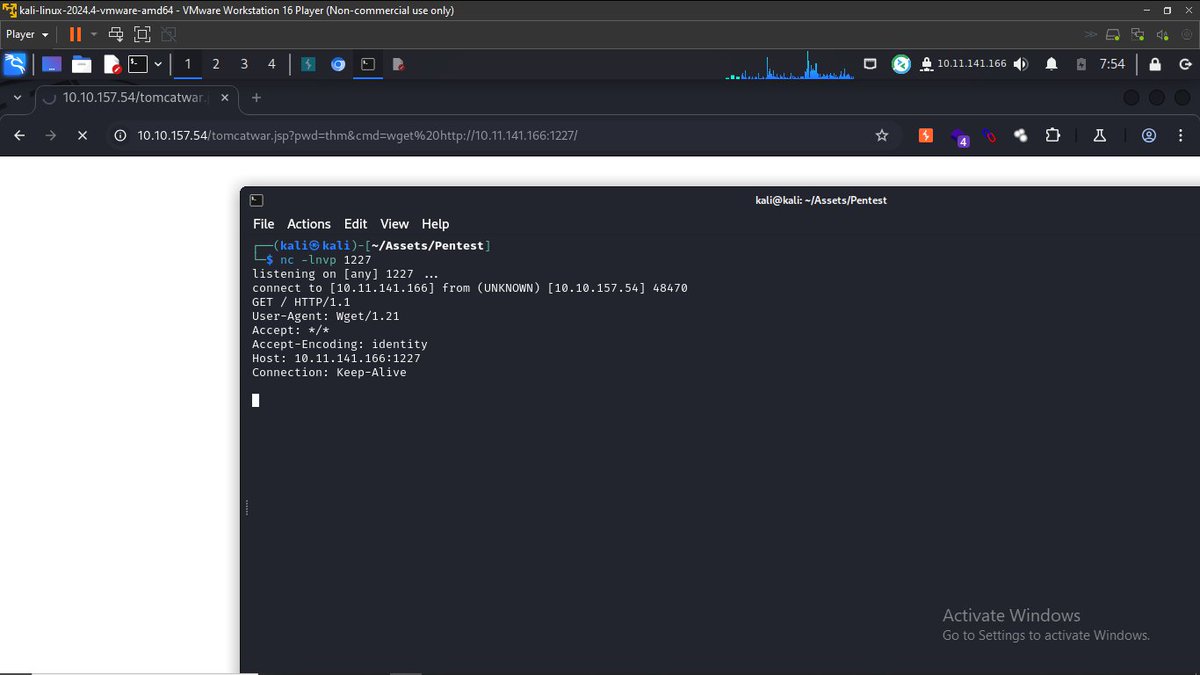Go back in the browser
The image size is (1200, 675).
pyautogui.click(x=19, y=135)
